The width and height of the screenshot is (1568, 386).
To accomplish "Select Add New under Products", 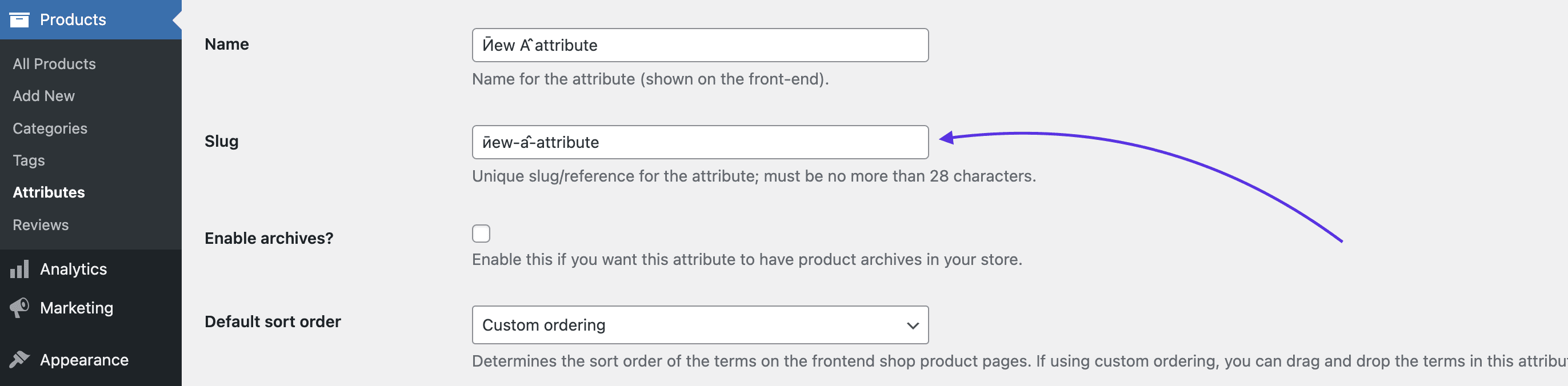I will (x=43, y=95).
